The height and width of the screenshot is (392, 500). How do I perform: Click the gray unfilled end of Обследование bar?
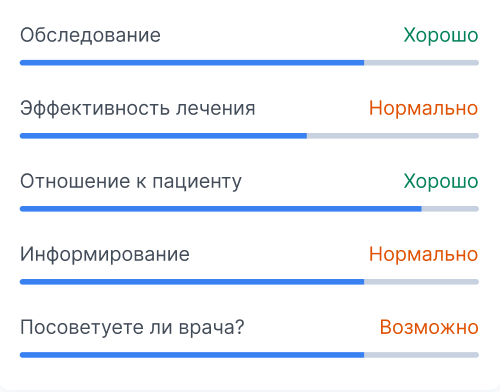[x=421, y=63]
